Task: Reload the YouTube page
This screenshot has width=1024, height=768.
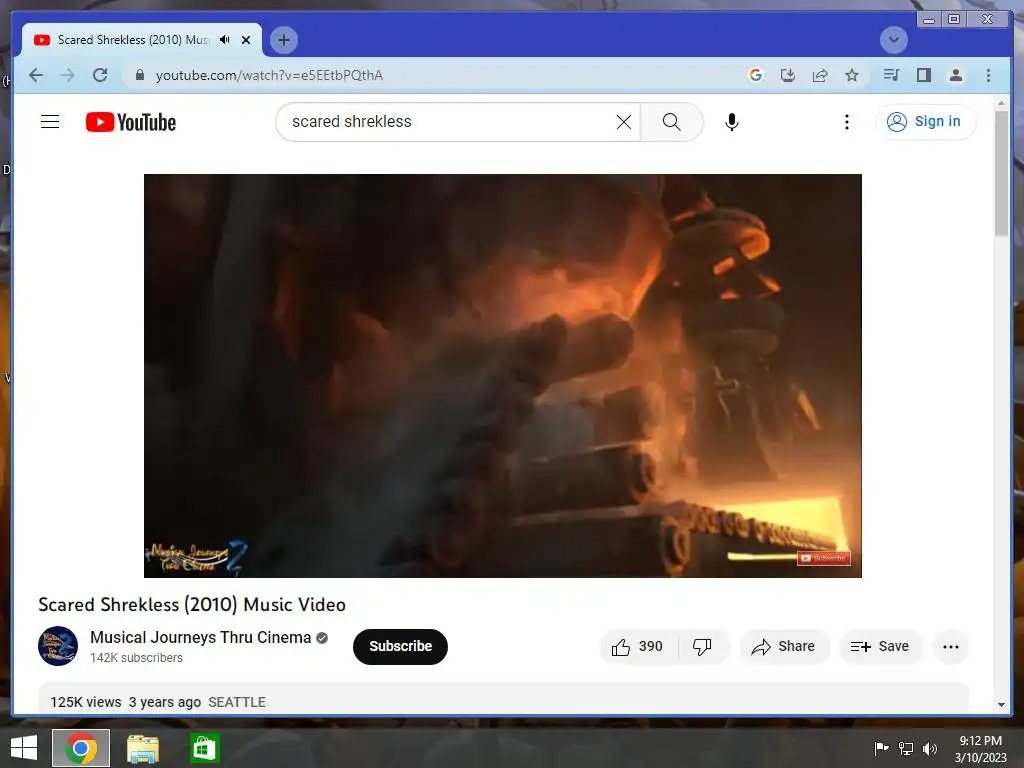Action: (100, 75)
